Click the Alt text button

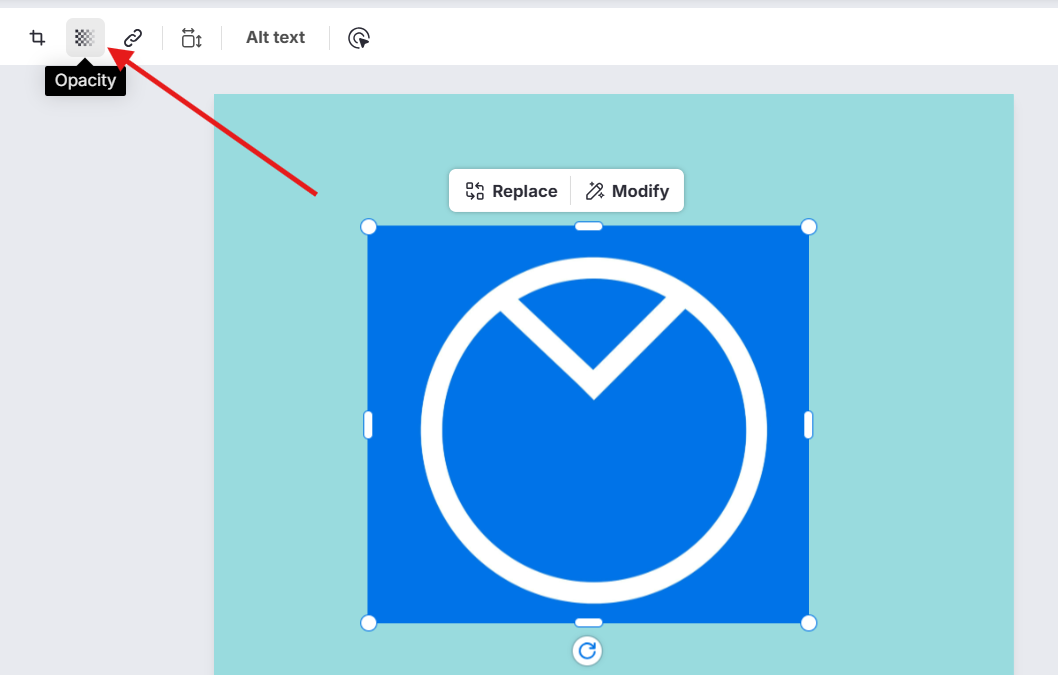[x=275, y=38]
